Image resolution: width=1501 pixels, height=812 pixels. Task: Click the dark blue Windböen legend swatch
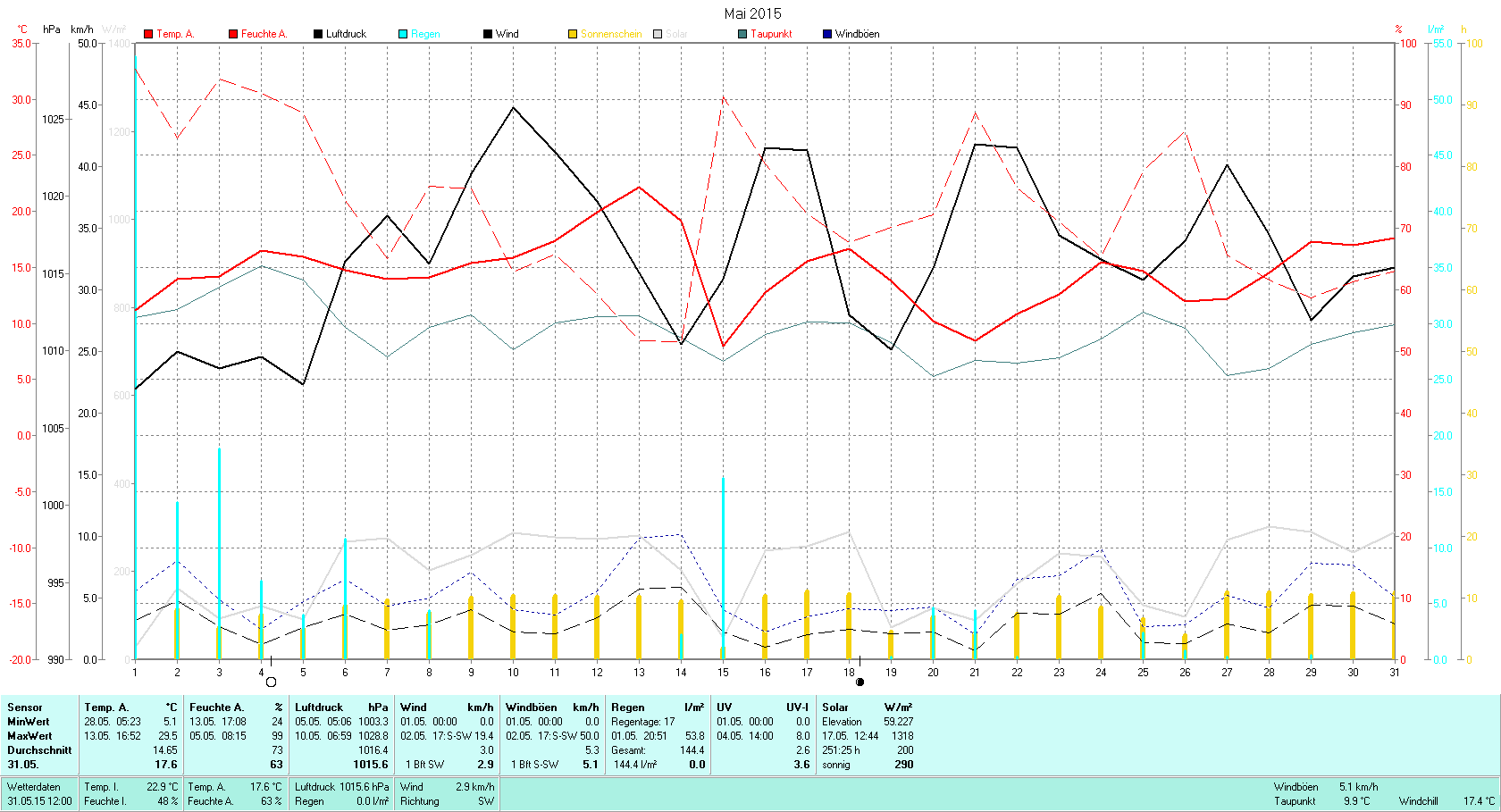tap(827, 34)
